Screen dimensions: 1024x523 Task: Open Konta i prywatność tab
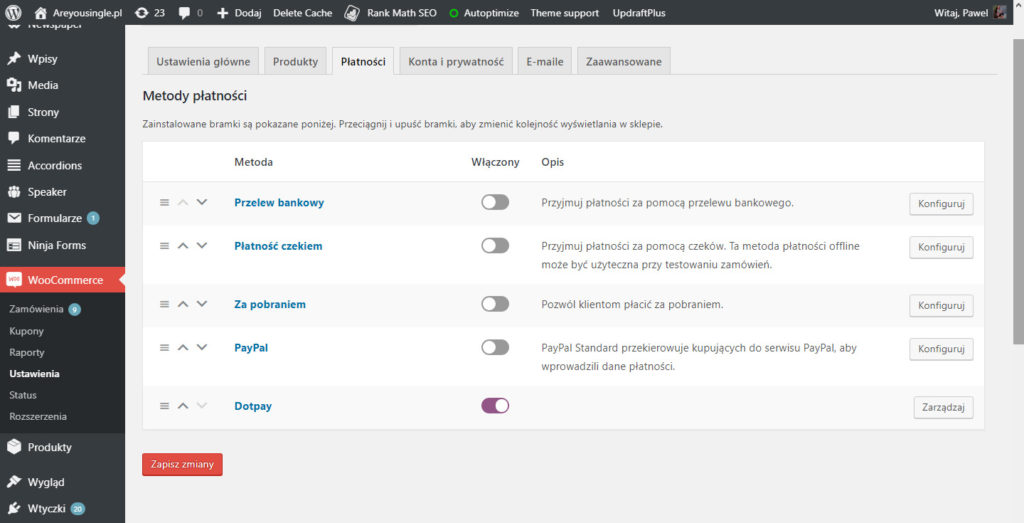point(456,61)
